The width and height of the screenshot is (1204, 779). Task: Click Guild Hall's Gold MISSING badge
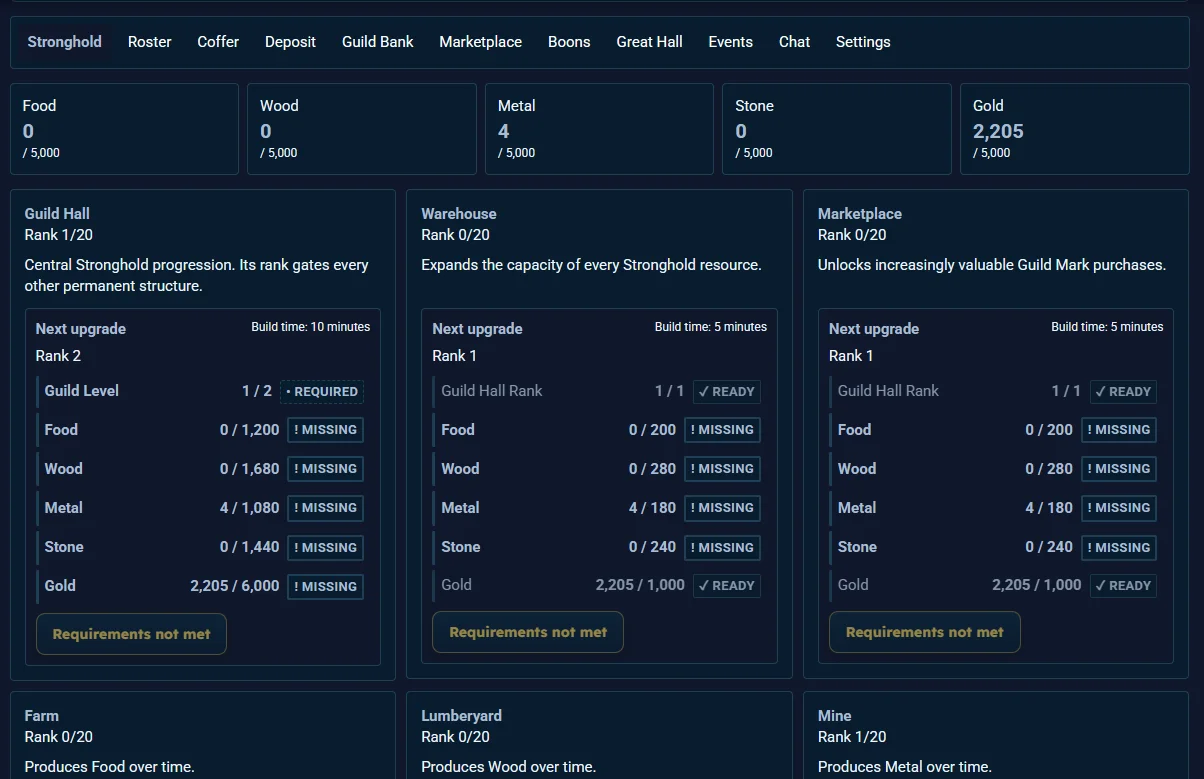point(325,587)
